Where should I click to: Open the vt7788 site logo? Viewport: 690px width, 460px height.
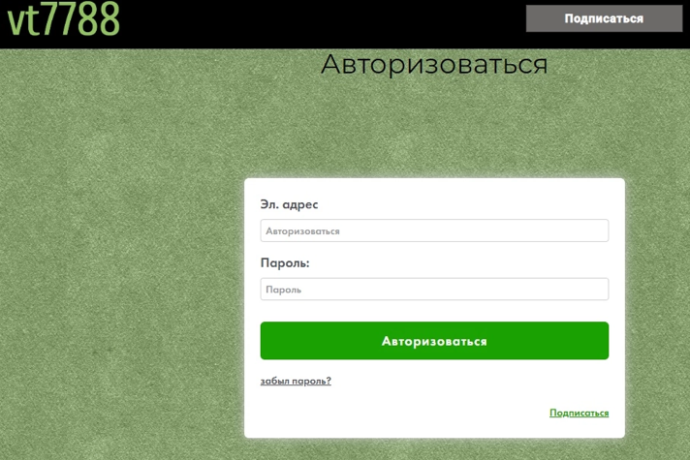coord(63,18)
